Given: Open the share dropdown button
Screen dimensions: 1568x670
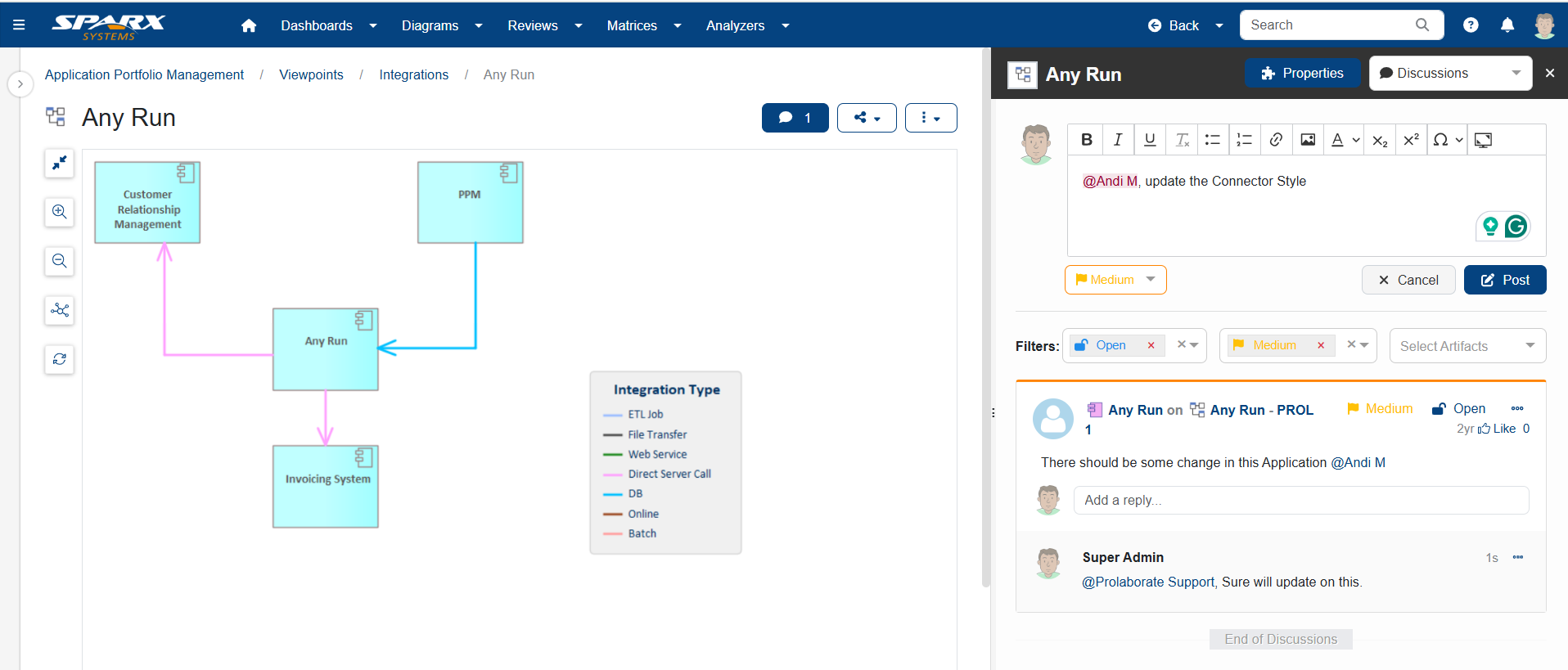Looking at the screenshot, I should tap(867, 118).
